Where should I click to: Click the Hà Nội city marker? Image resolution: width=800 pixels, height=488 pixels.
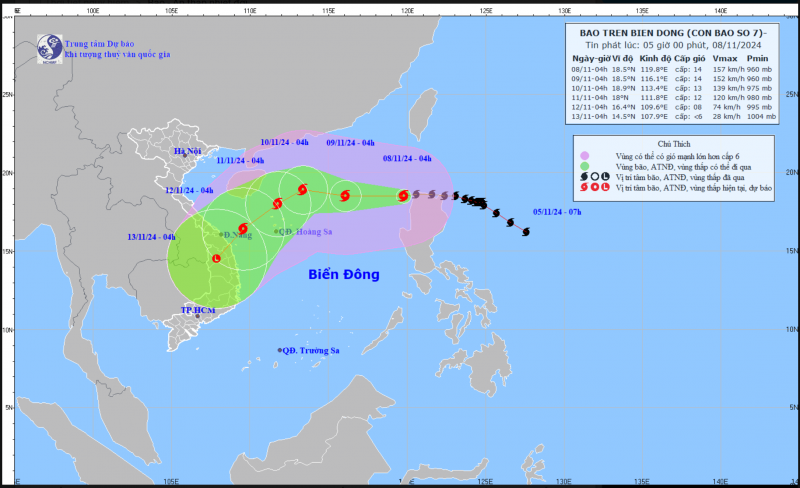coord(185,155)
